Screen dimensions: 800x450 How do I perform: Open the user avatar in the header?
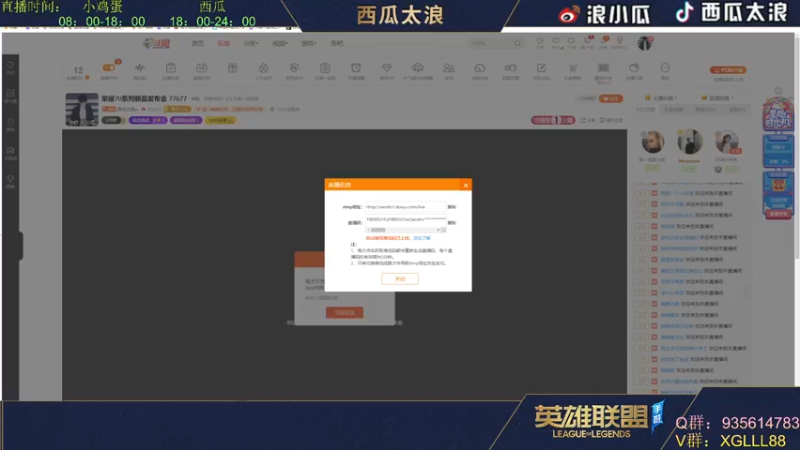pos(645,43)
